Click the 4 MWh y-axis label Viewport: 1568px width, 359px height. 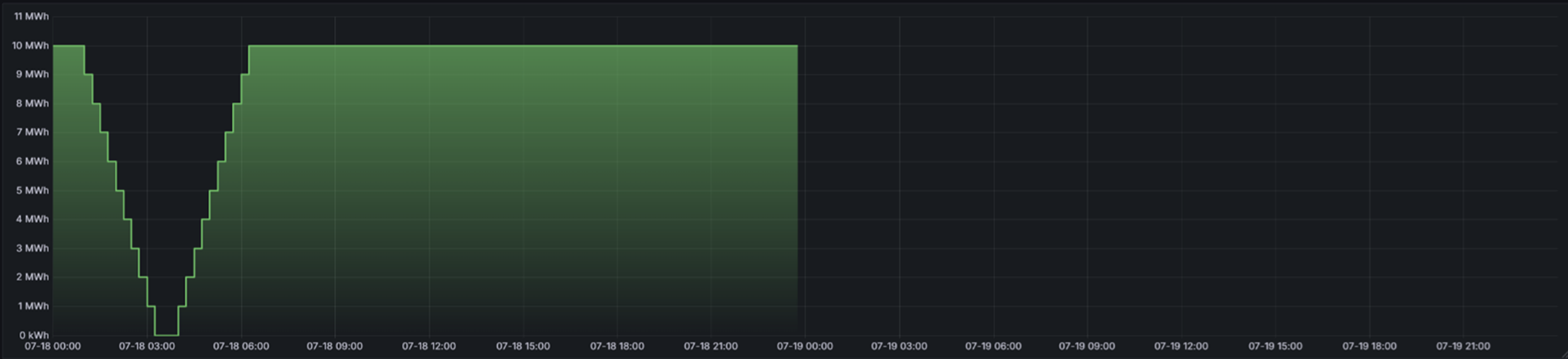click(x=32, y=219)
